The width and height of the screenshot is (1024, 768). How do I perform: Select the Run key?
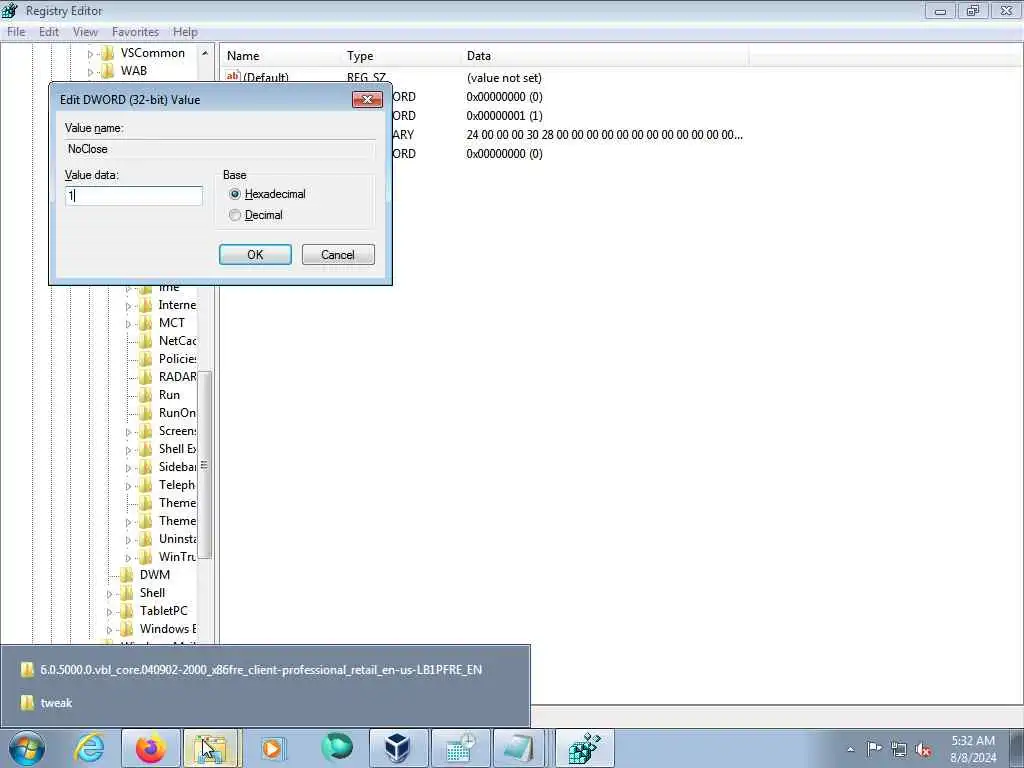(169, 394)
